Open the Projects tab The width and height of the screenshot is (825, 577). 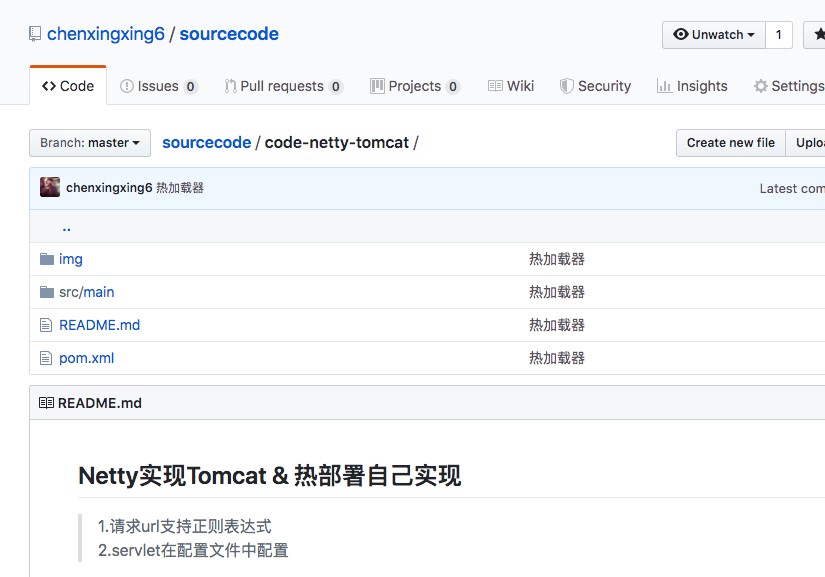(416, 86)
